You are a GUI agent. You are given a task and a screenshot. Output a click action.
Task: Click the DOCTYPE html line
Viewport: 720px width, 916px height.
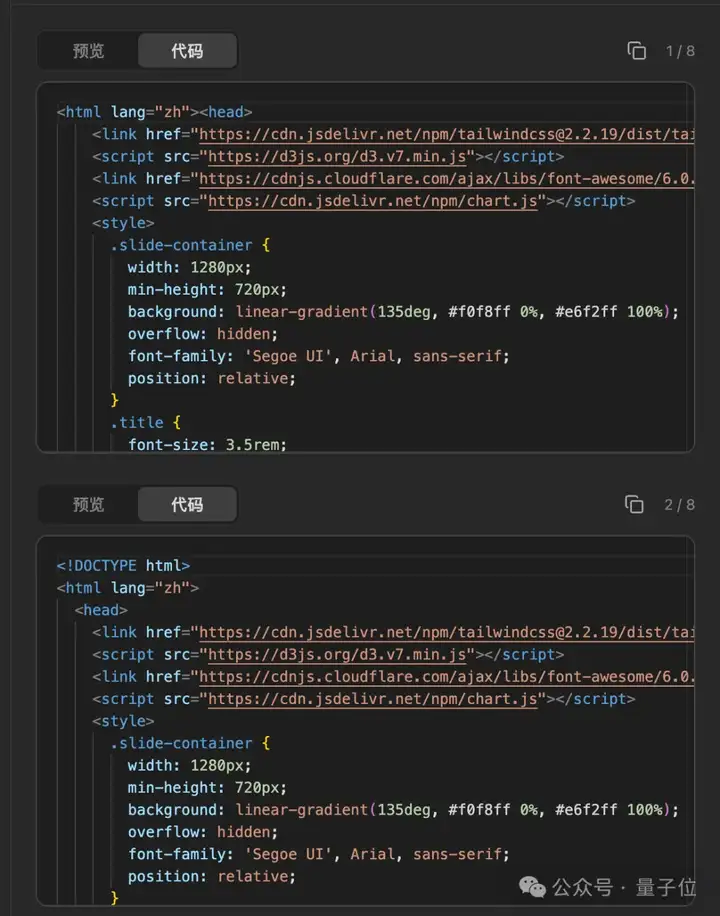[x=123, y=566]
